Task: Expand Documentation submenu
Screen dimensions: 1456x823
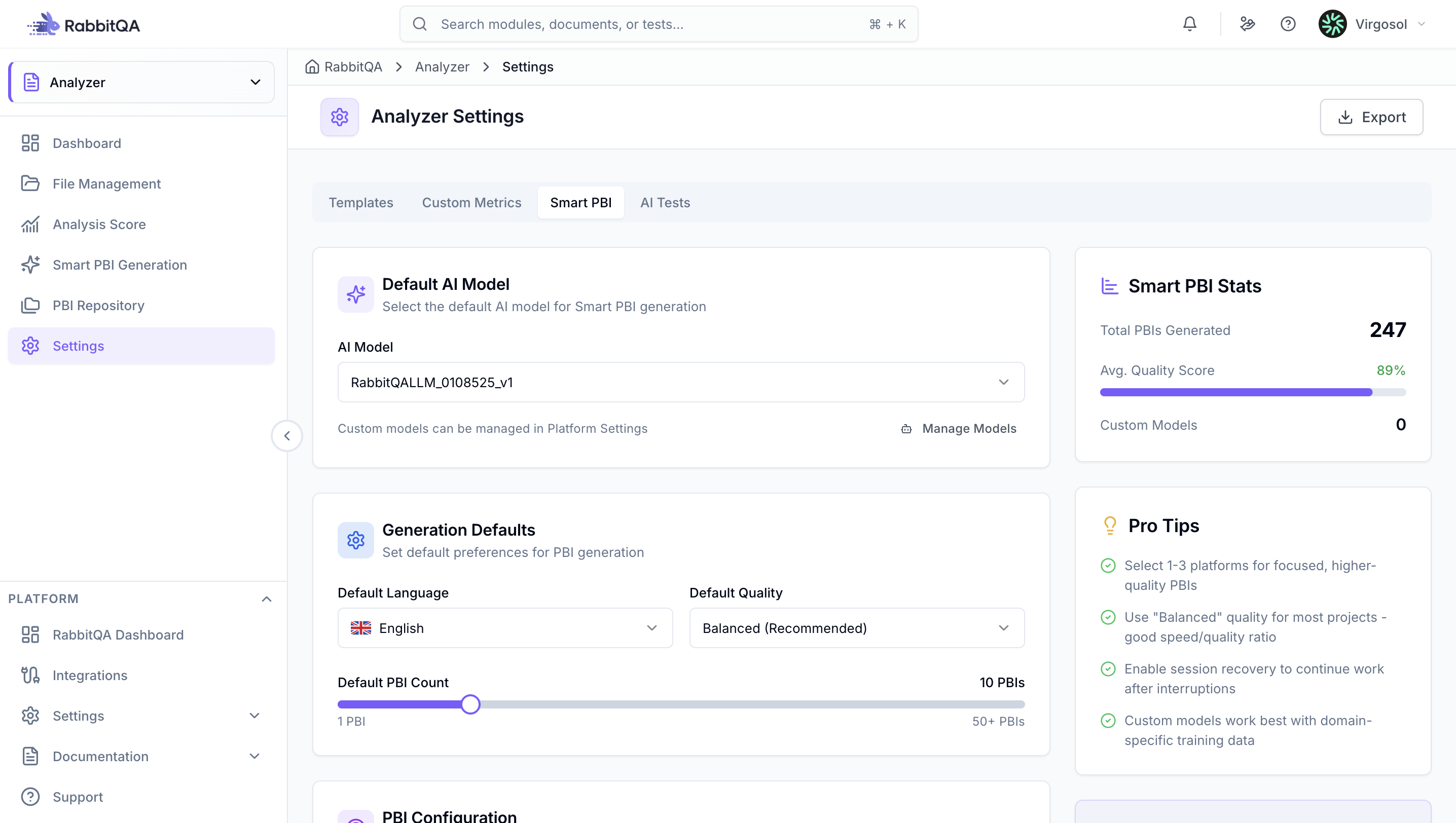Action: click(254, 756)
